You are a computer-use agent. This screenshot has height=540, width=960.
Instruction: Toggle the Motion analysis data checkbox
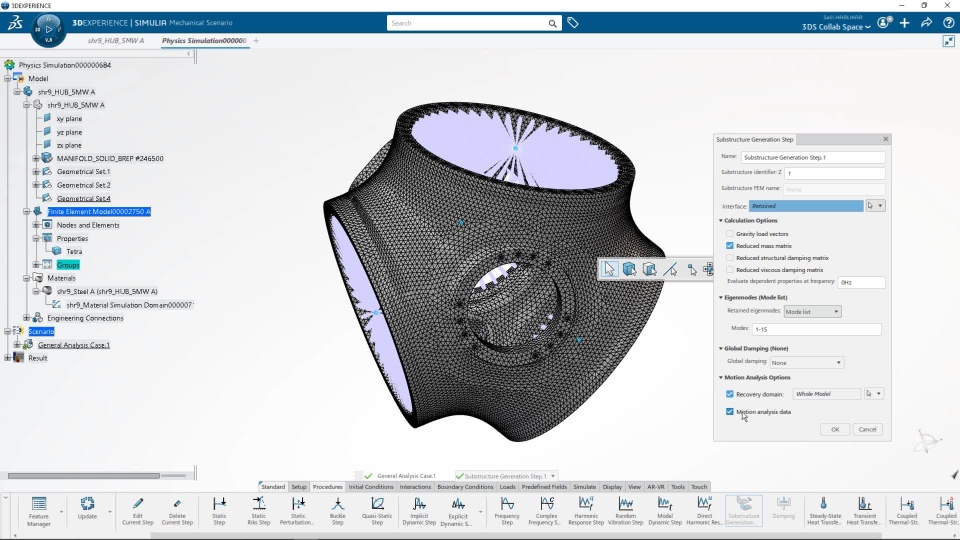730,411
